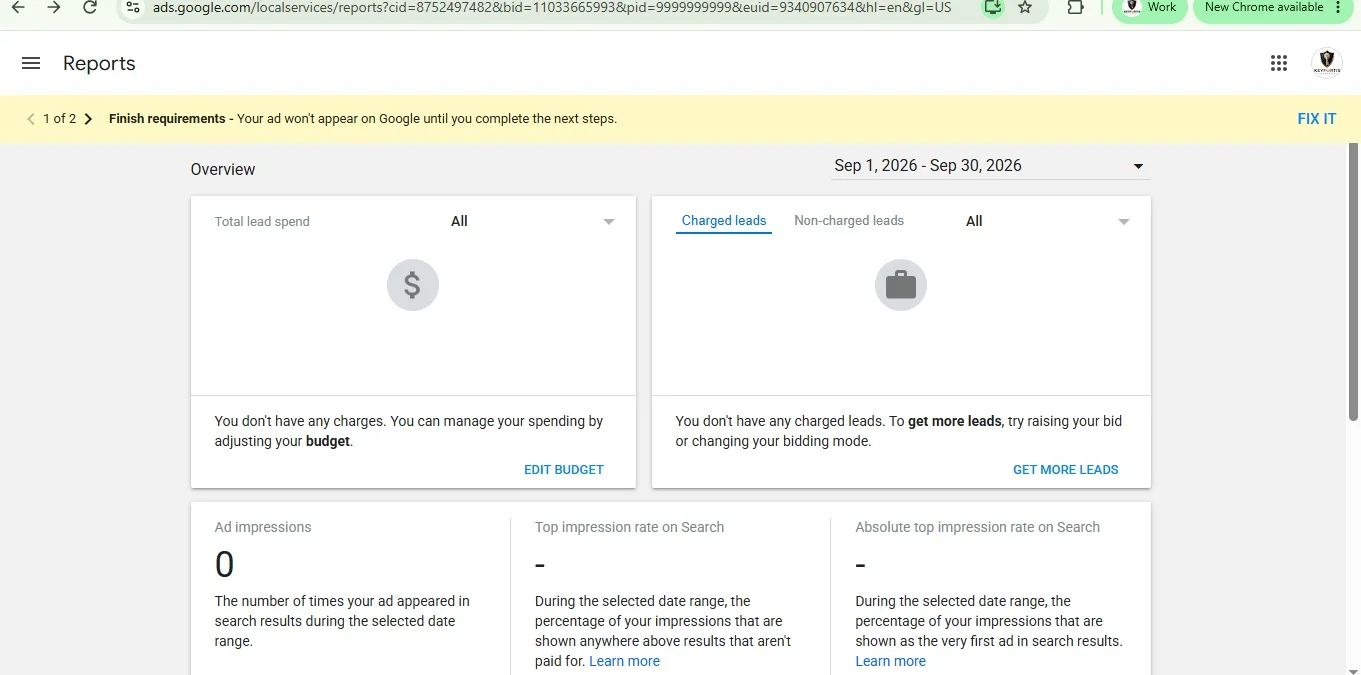The width and height of the screenshot is (1361, 675).
Task: Click Top impression rate on Search label
Action: pos(629,527)
